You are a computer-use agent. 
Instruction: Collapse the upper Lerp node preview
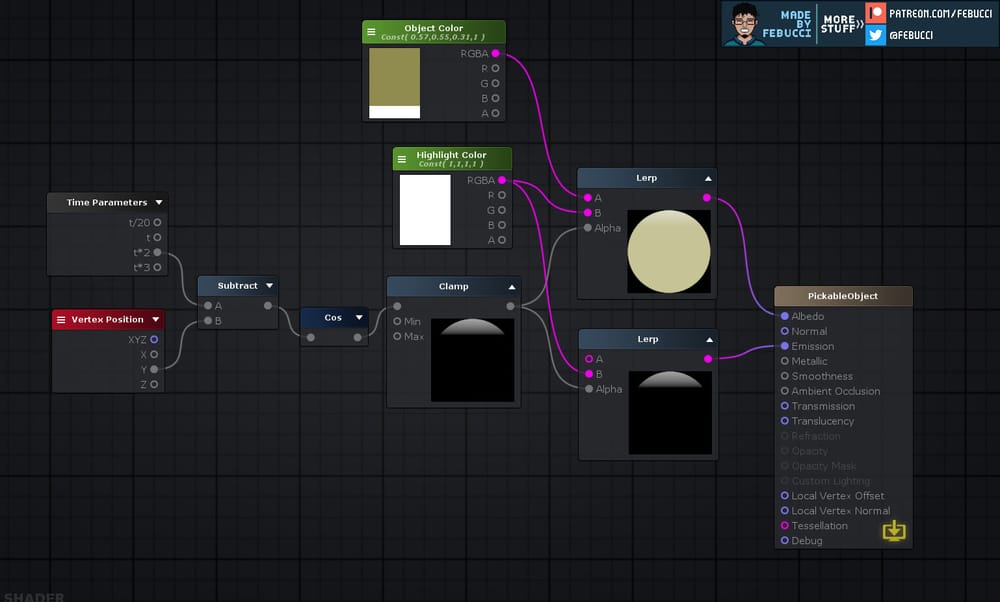[x=707, y=177]
